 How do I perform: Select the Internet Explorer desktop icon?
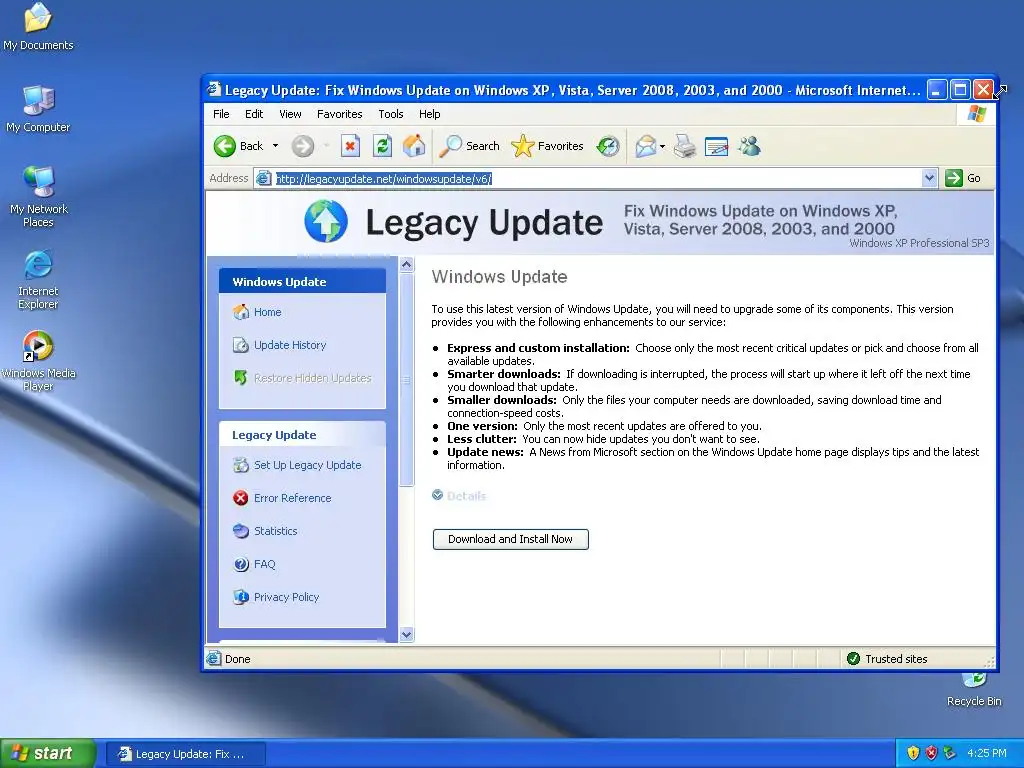[x=38, y=280]
